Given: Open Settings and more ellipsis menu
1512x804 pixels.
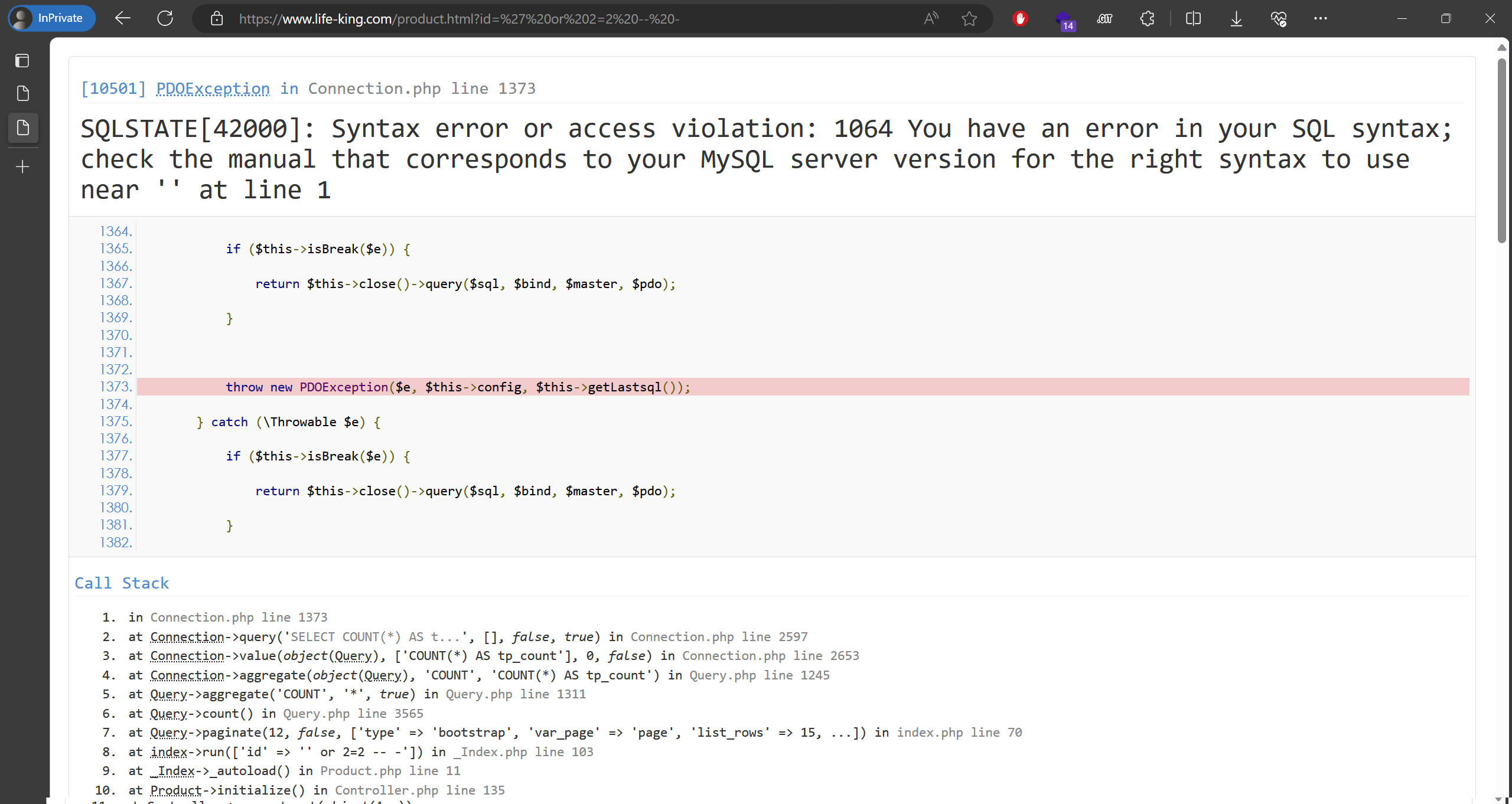Looking at the screenshot, I should coord(1321,19).
